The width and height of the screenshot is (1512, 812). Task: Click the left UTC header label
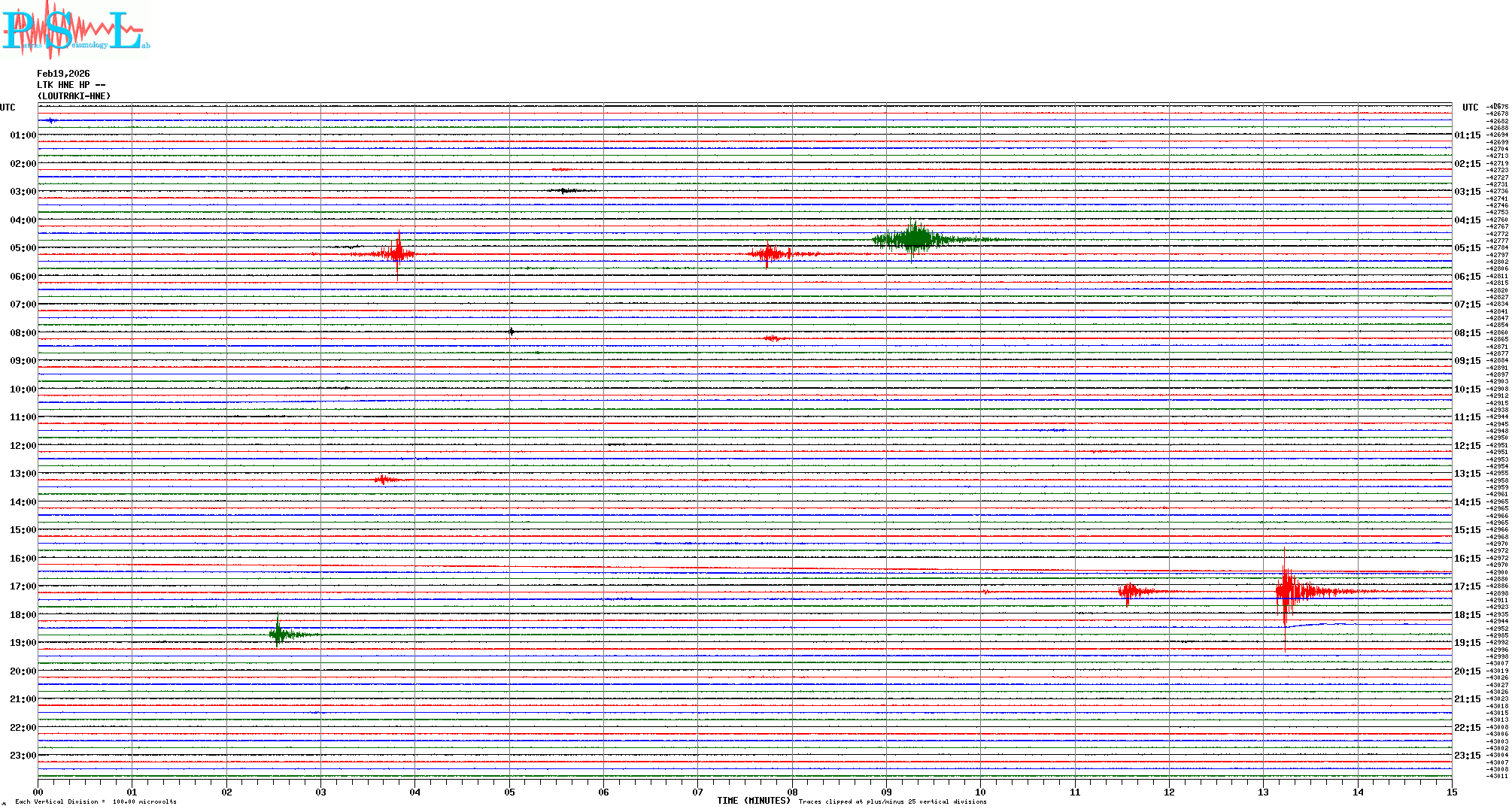click(8, 108)
